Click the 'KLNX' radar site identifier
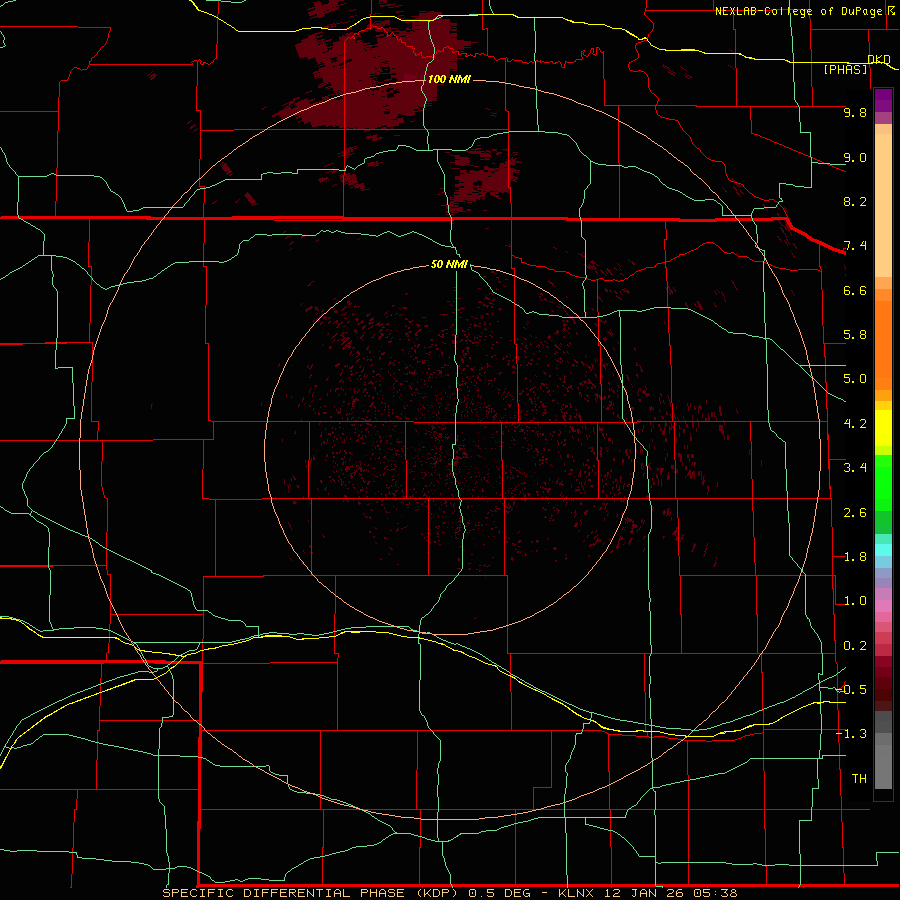This screenshot has height=900, width=900. tap(577, 893)
